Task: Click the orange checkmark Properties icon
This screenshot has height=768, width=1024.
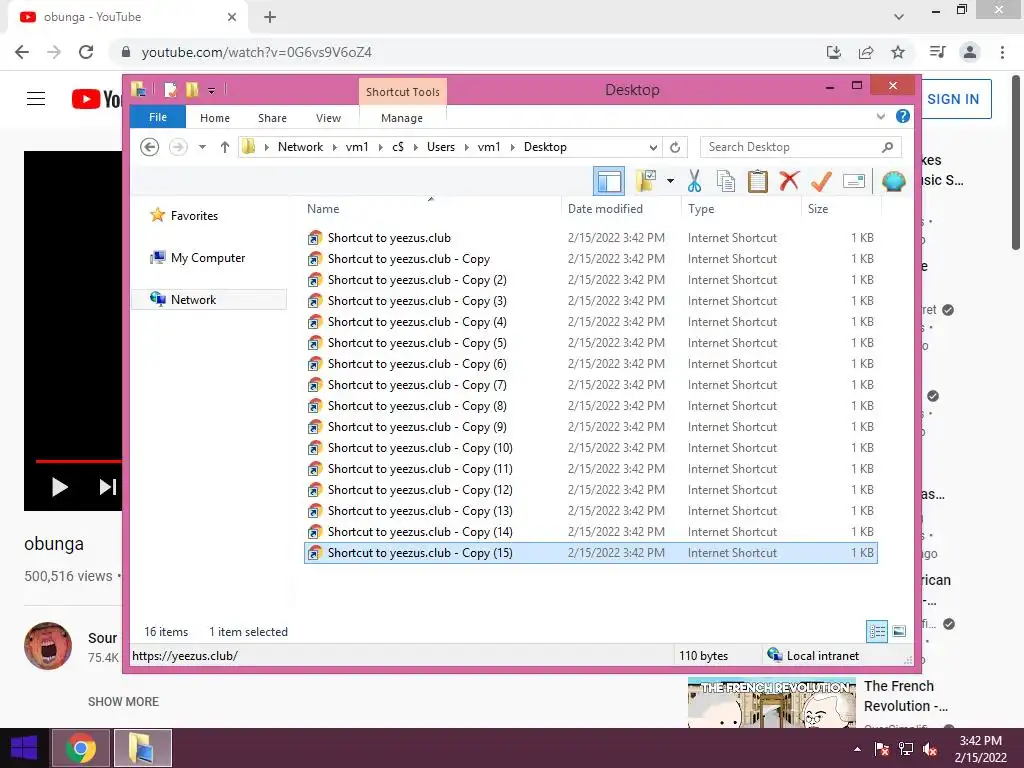Action: click(821, 181)
